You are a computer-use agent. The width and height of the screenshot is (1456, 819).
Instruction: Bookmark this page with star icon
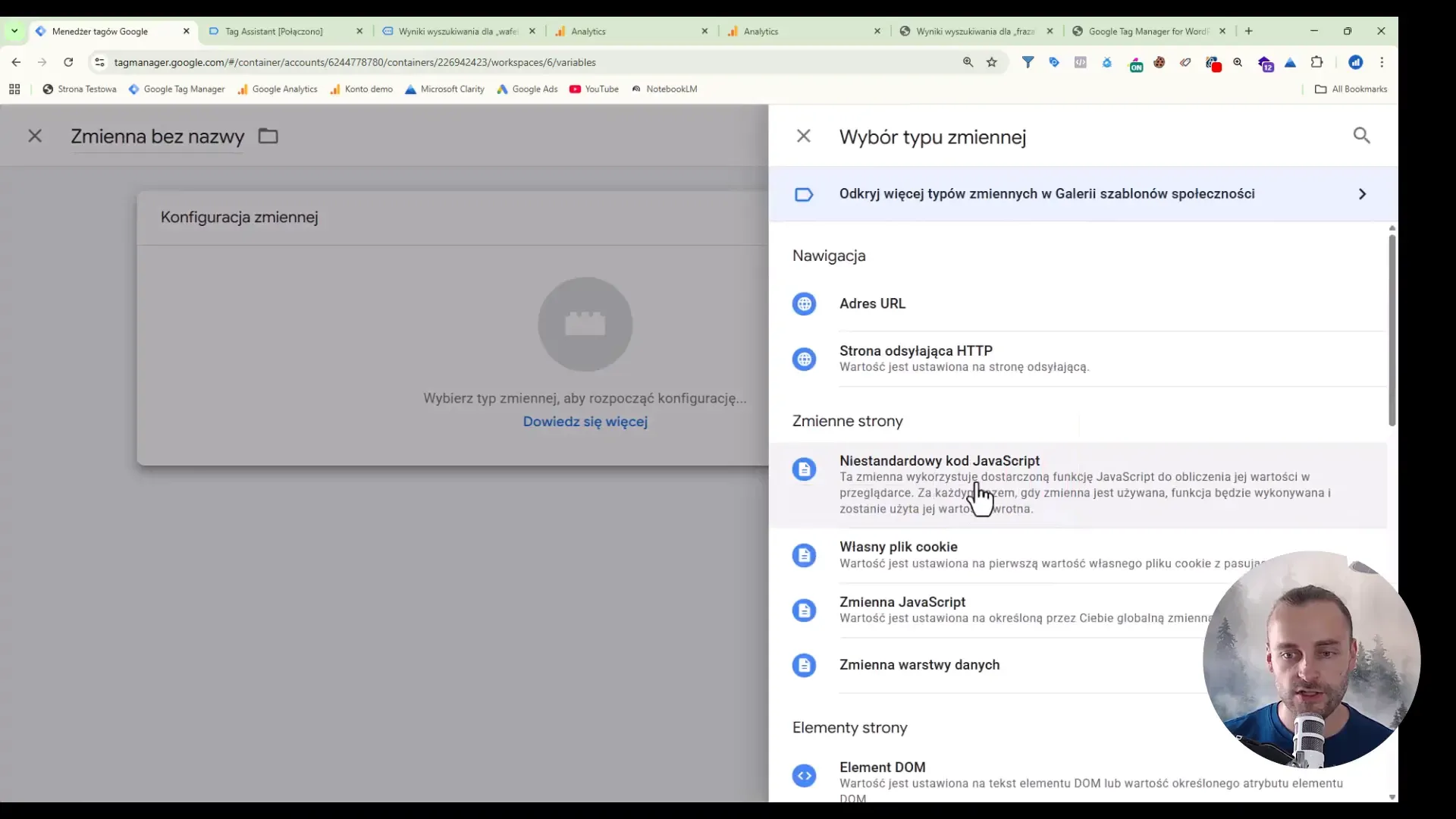(992, 62)
